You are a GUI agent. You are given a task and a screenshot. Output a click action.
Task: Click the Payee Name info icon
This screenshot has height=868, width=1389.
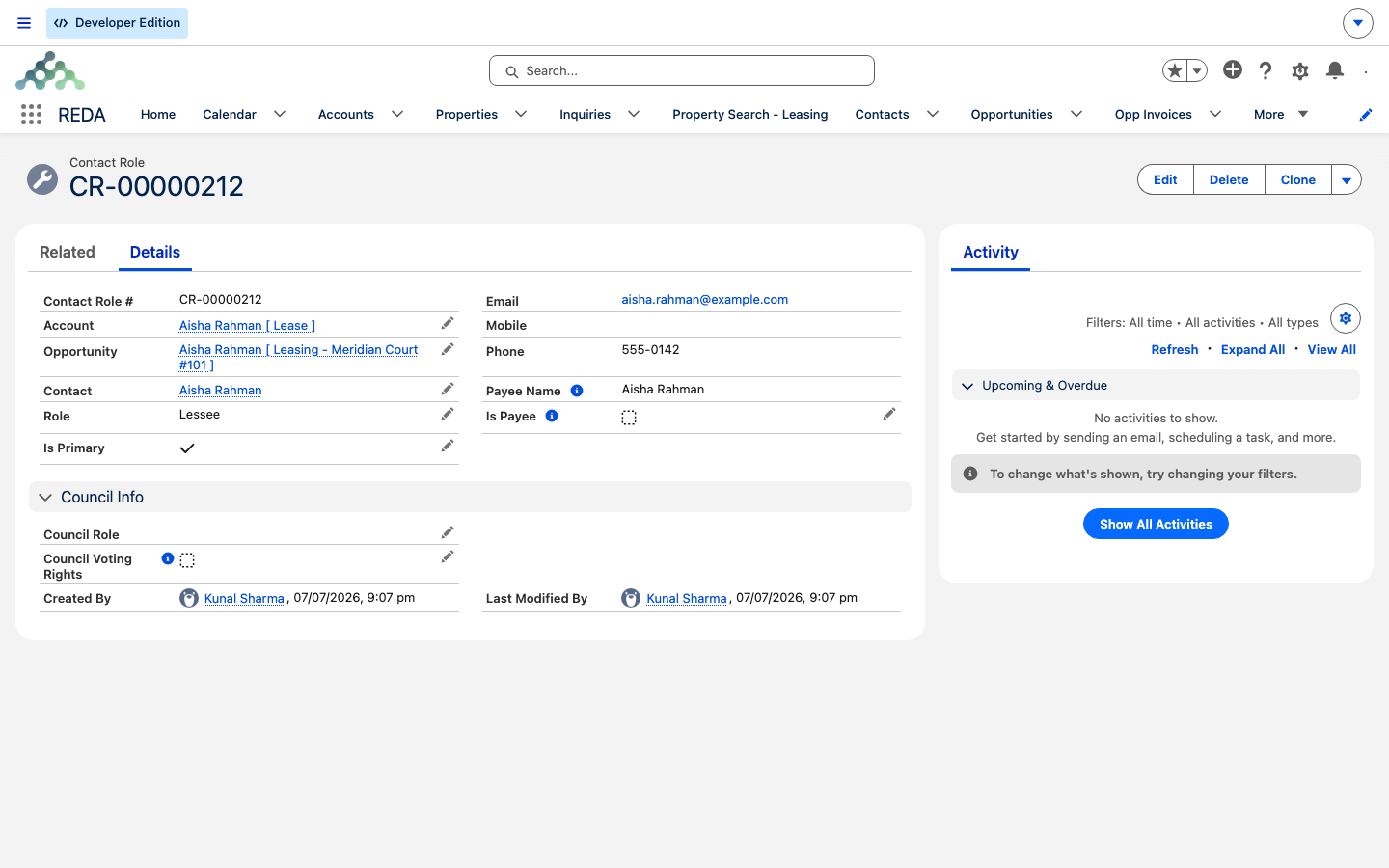tap(577, 391)
